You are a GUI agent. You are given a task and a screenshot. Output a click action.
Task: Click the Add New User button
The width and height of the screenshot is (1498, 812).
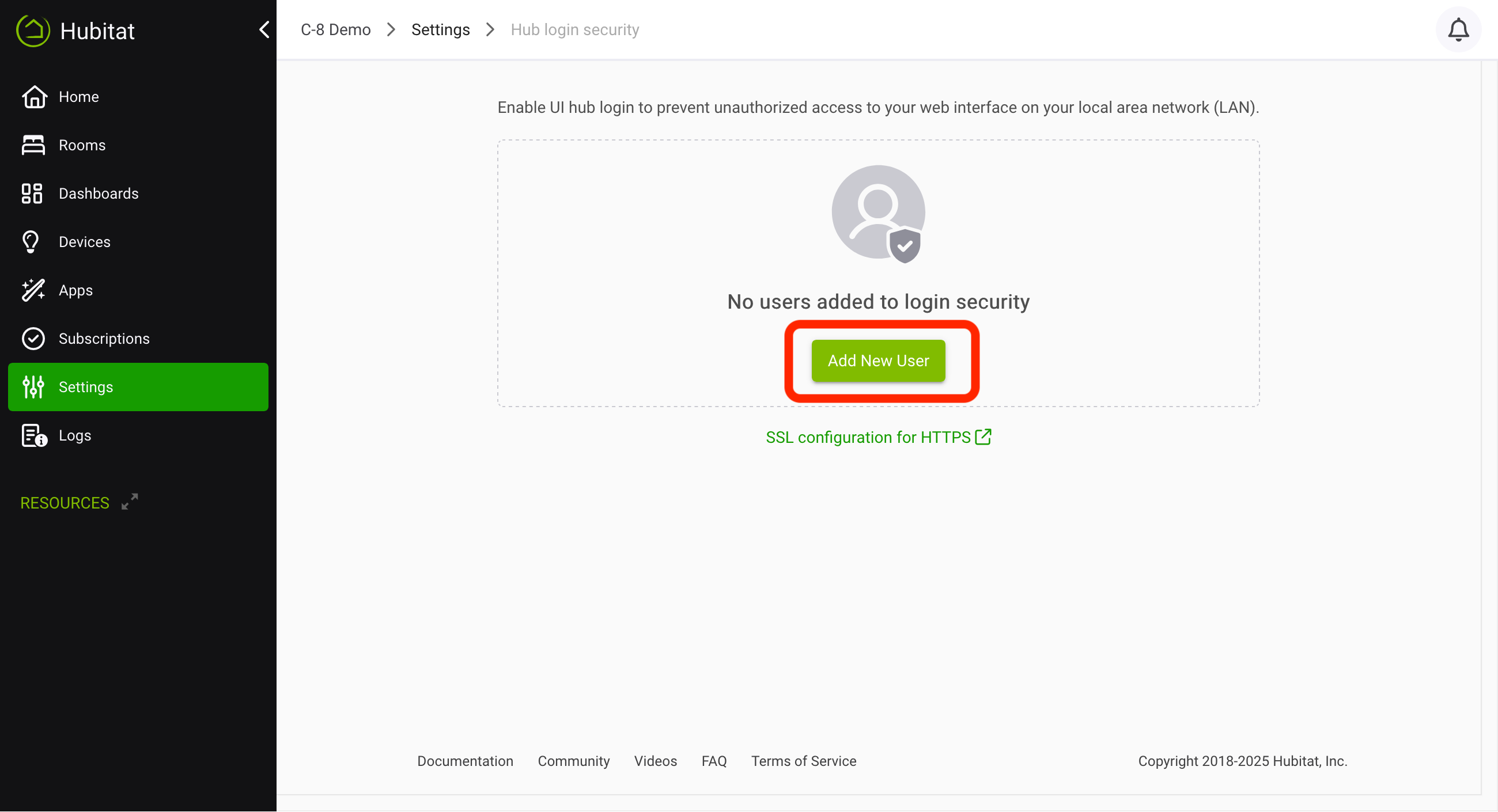point(878,361)
